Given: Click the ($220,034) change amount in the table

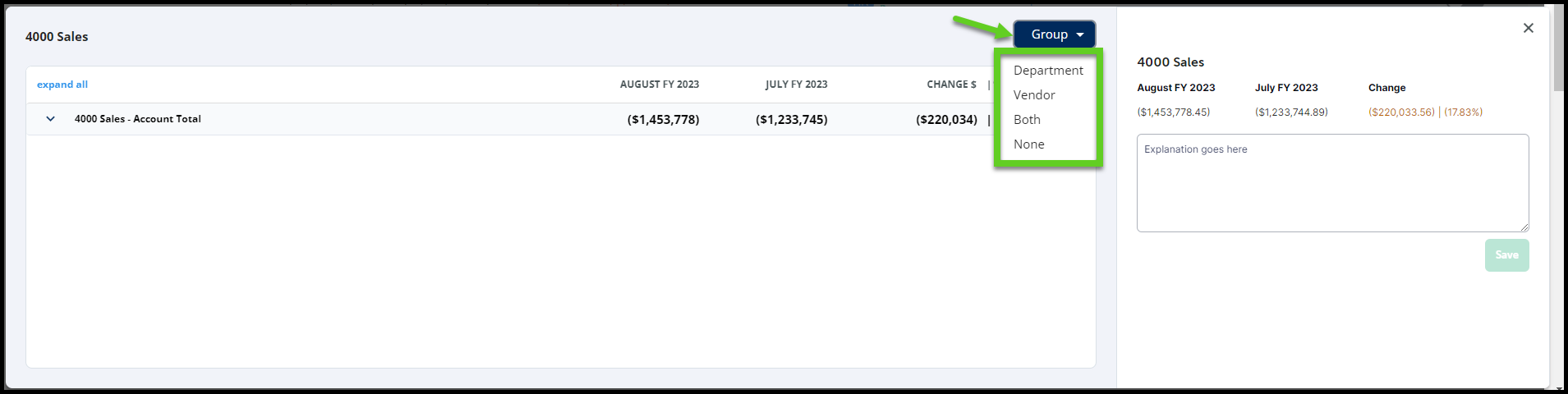Looking at the screenshot, I should click(946, 120).
